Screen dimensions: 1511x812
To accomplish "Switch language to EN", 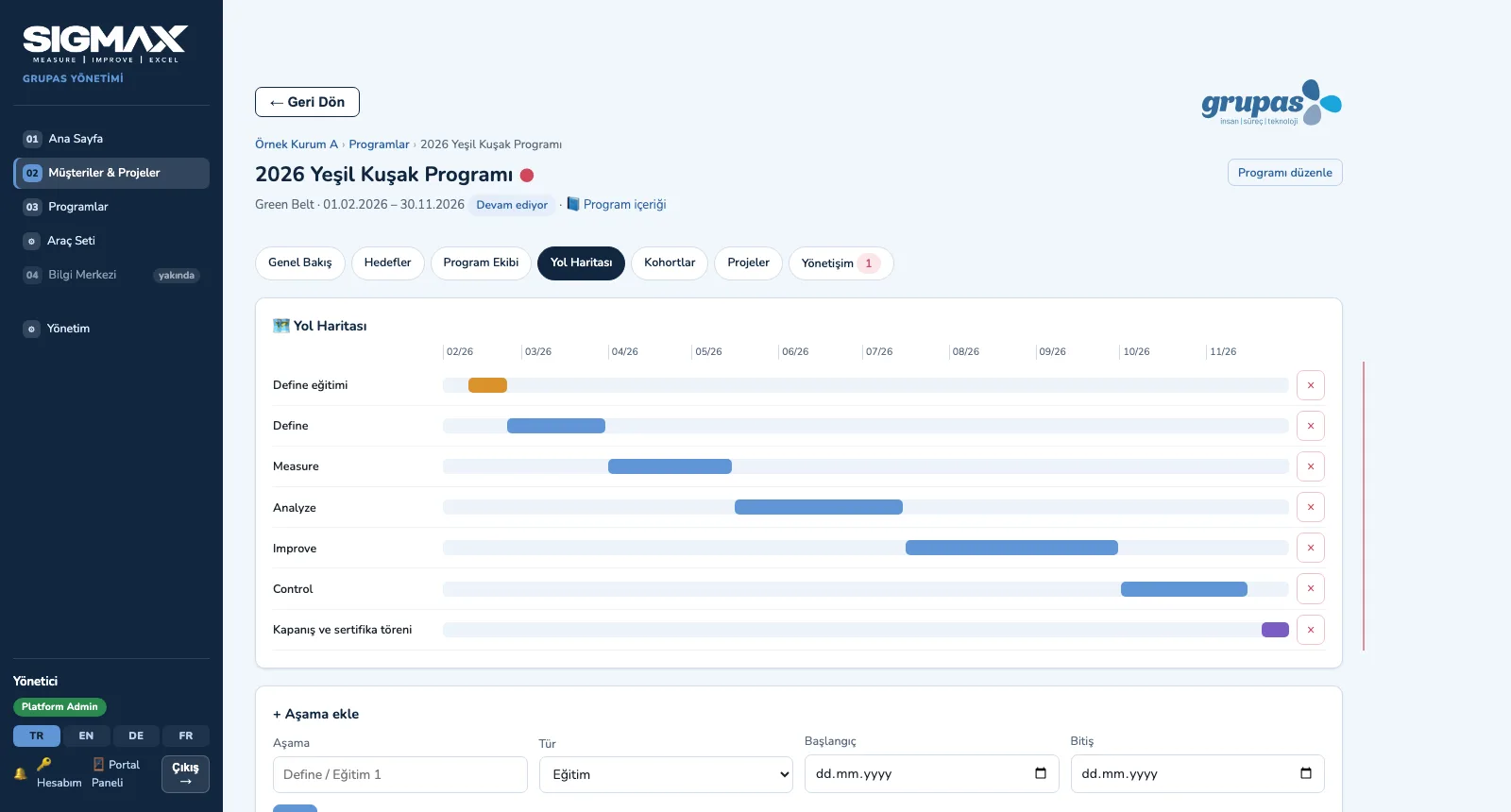I will point(86,736).
